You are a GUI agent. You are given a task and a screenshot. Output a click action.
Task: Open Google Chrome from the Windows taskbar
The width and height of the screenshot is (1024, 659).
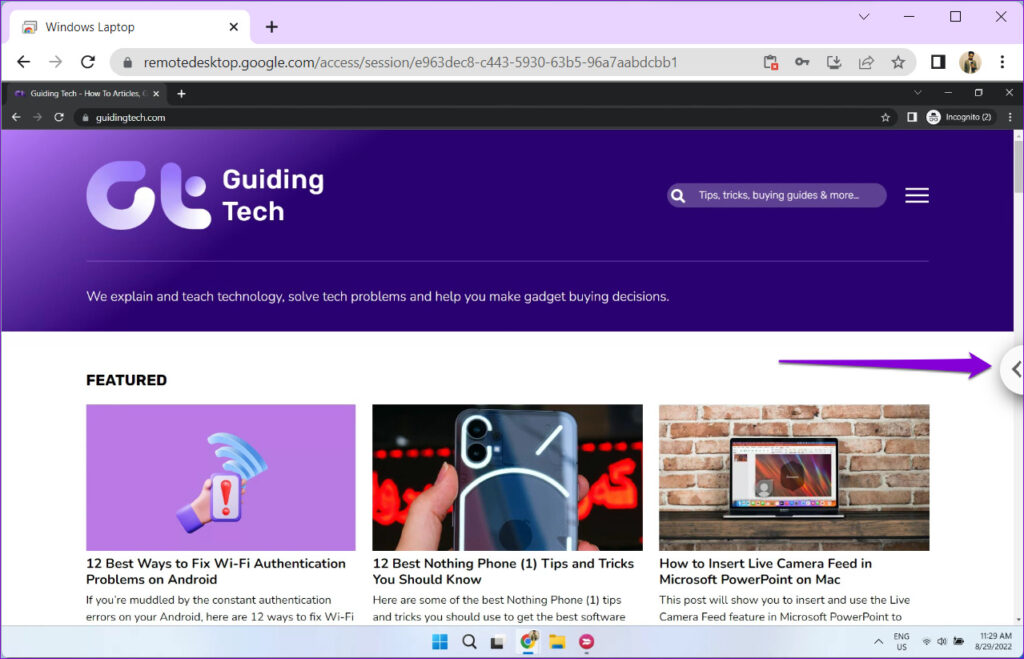(x=529, y=641)
